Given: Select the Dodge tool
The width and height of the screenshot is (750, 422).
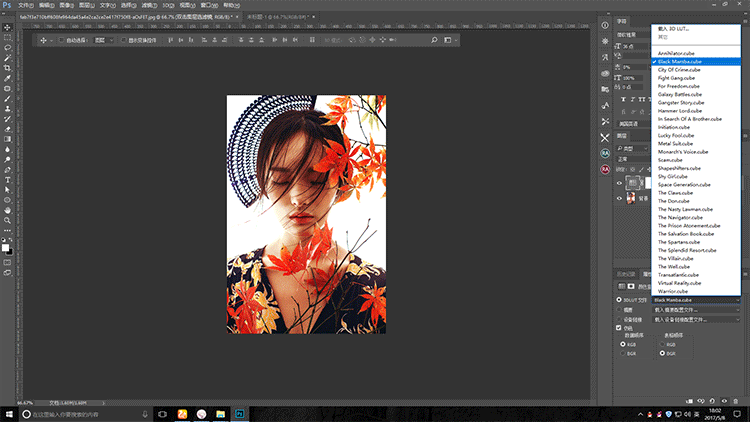Looking at the screenshot, I should point(7,159).
